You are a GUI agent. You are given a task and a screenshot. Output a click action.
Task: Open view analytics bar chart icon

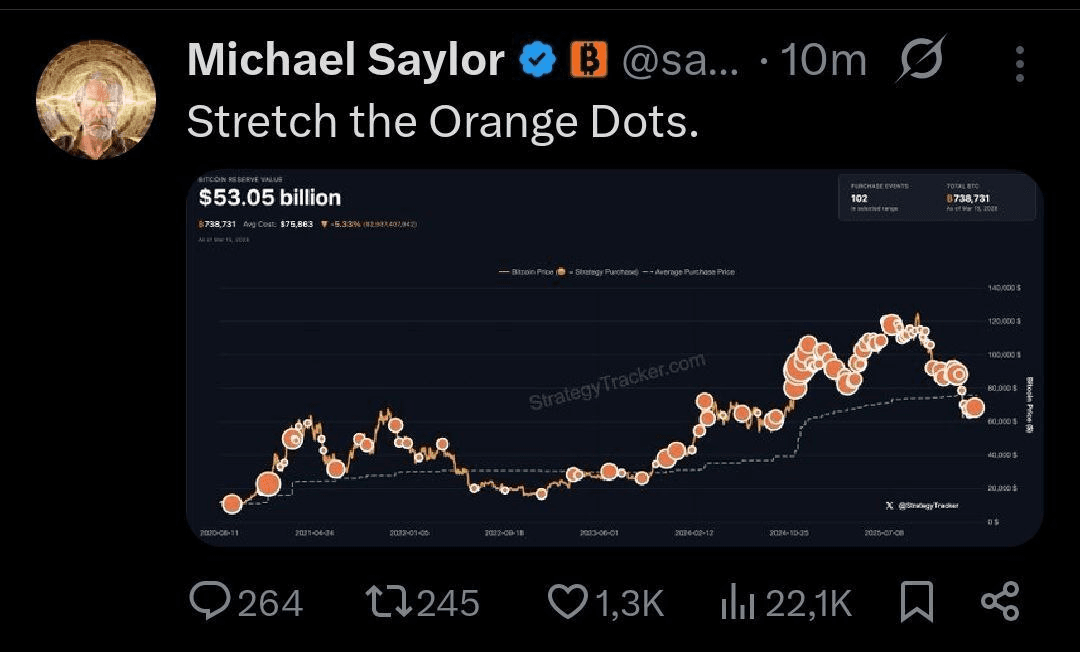pos(737,602)
